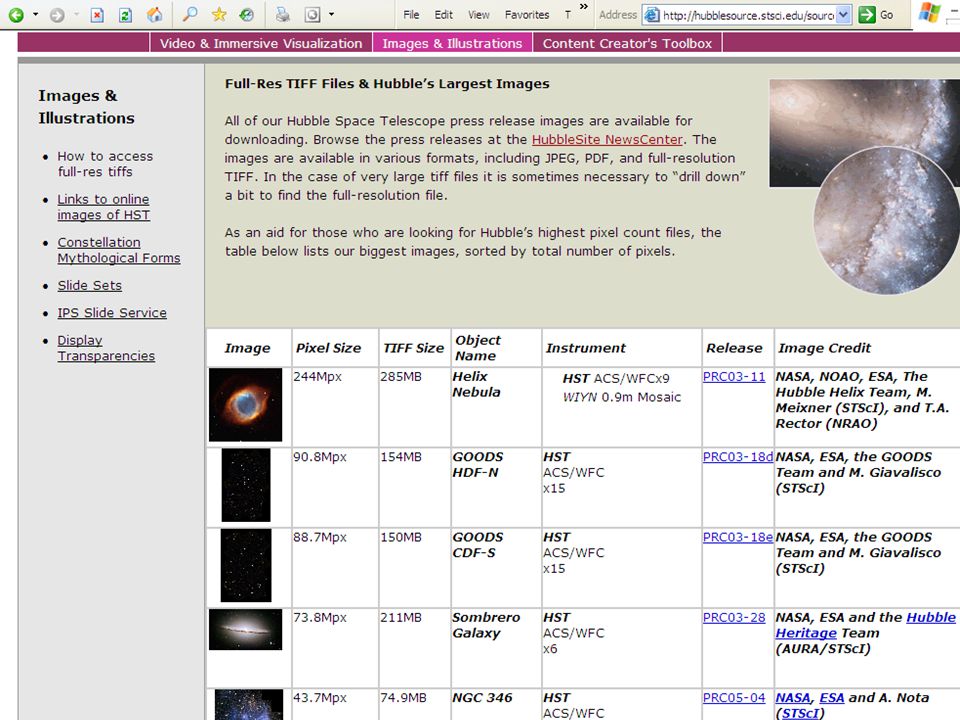The image size is (960, 720).
Task: Open the Favorites star icon
Action: tap(219, 14)
